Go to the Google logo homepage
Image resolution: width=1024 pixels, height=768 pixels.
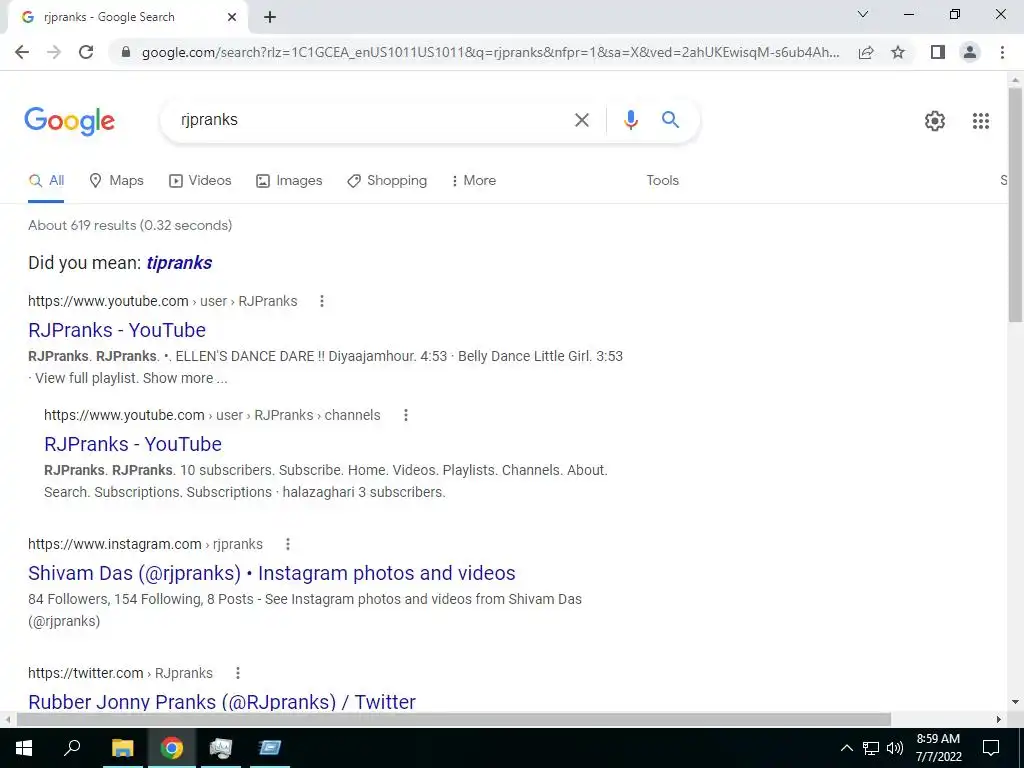coord(70,121)
